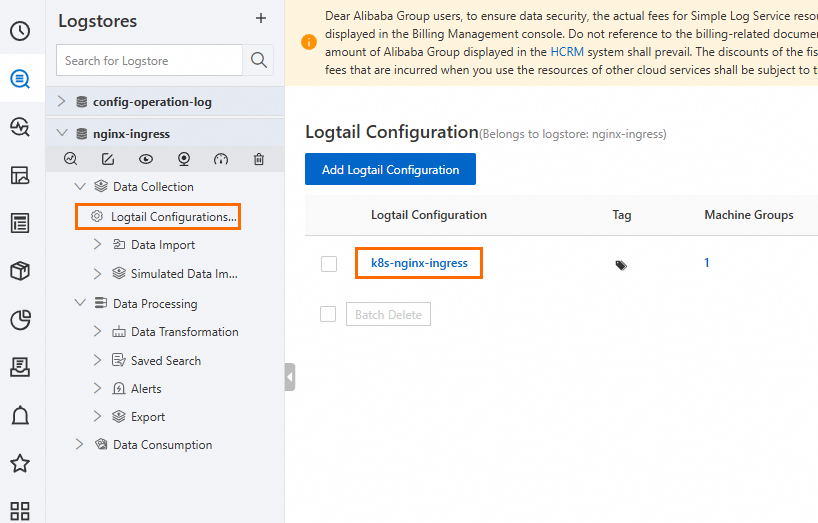The width and height of the screenshot is (818, 523).
Task: Click the sidebar collapse handle
Action: tap(290, 376)
